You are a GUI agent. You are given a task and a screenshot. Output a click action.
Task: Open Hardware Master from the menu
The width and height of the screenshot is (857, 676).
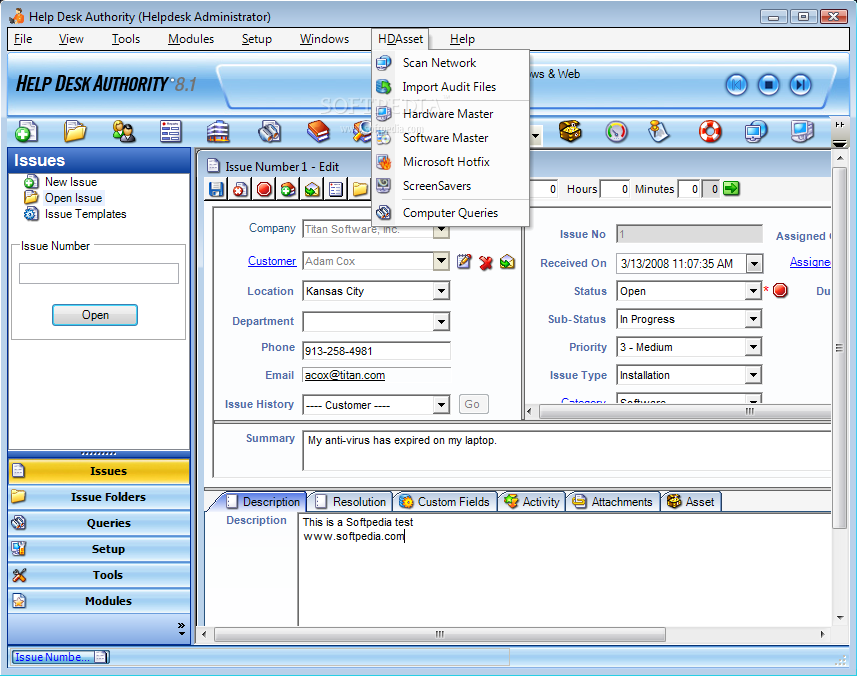(x=451, y=114)
